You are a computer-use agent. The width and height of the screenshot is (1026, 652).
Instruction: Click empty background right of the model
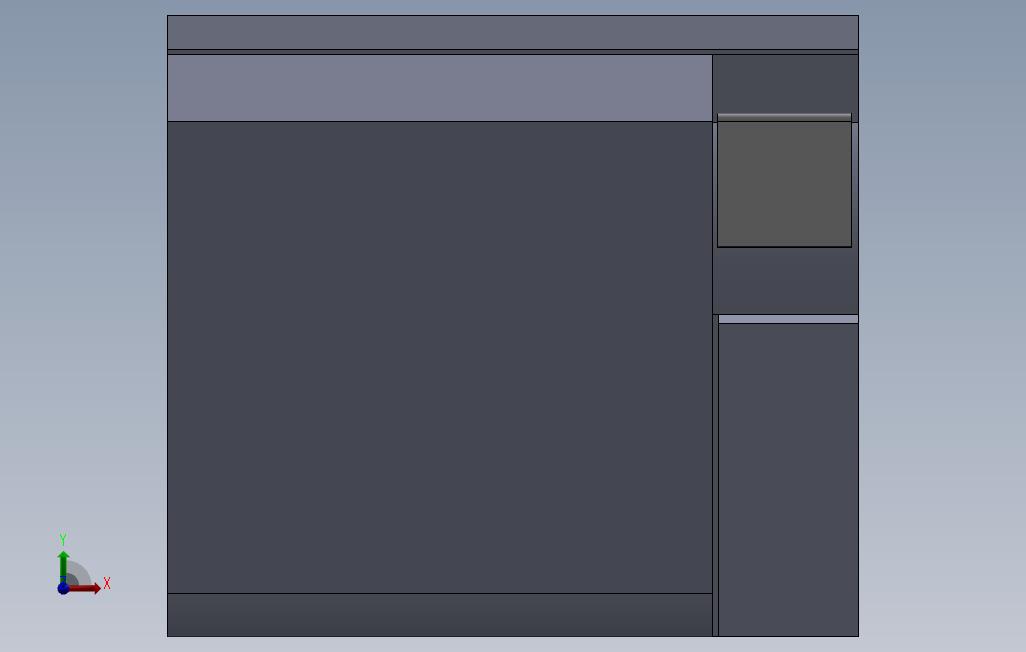[x=942, y=327]
